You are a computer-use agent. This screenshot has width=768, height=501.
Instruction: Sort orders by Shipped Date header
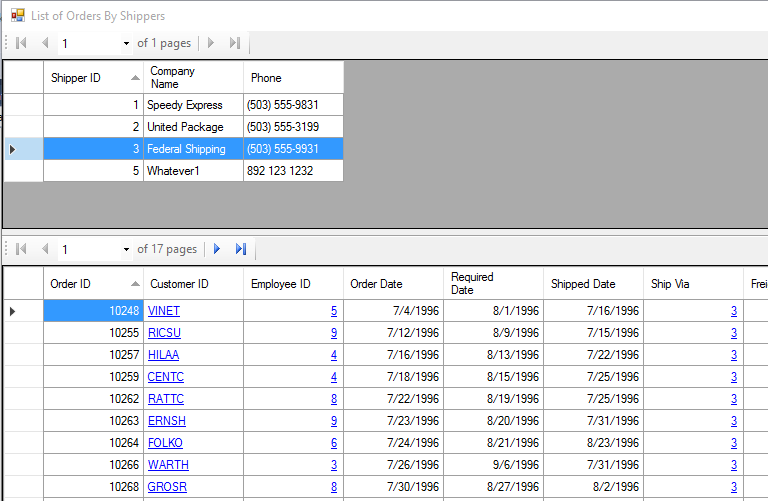click(593, 284)
